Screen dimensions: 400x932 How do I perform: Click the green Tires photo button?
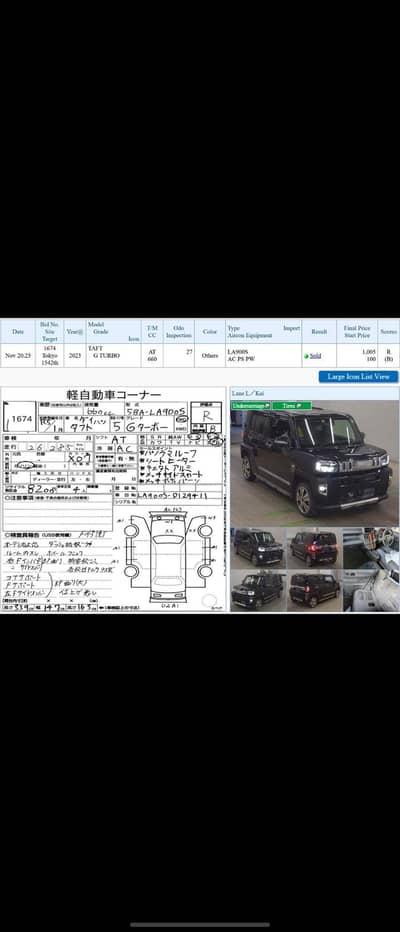point(292,405)
